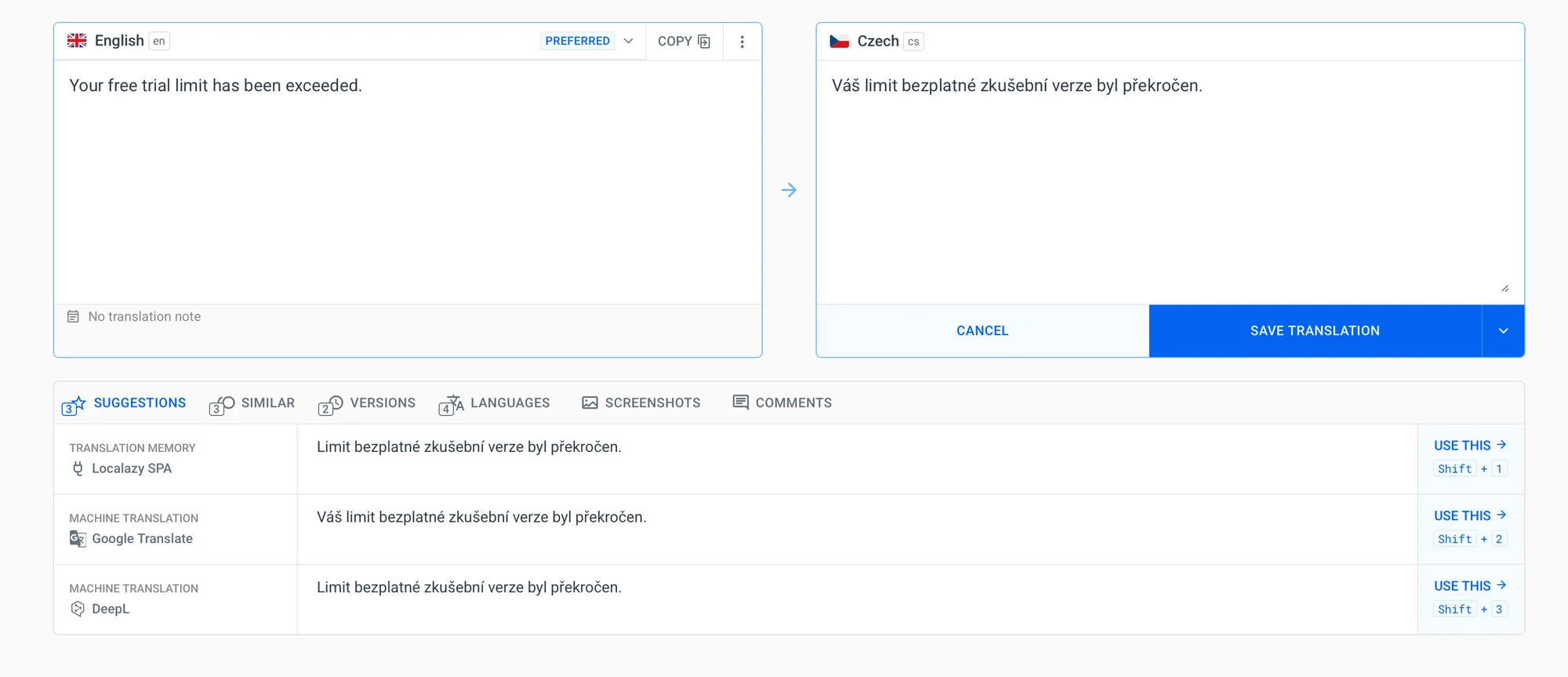Expand the PREFERRED source language dropdown

click(x=628, y=41)
